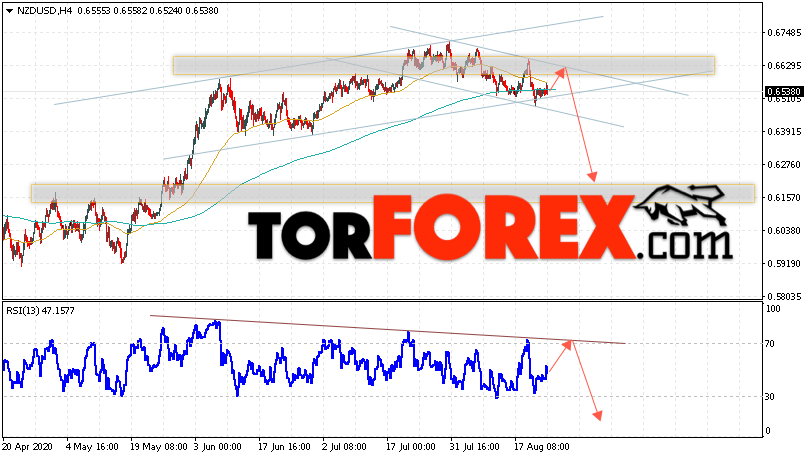Click the 17 Jun 16:00 time label
808x458 pixels.
(x=284, y=447)
